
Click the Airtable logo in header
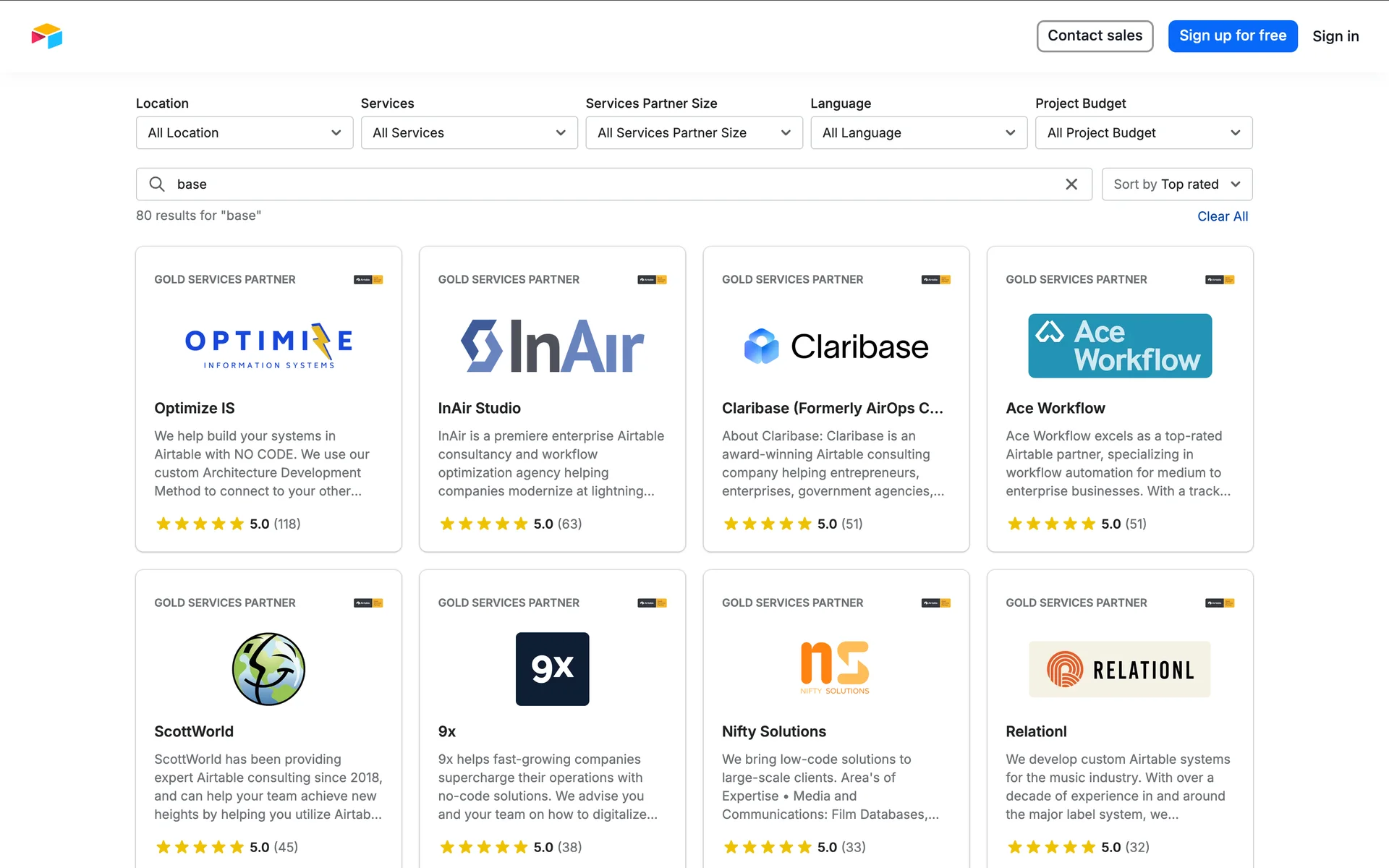coord(47,35)
